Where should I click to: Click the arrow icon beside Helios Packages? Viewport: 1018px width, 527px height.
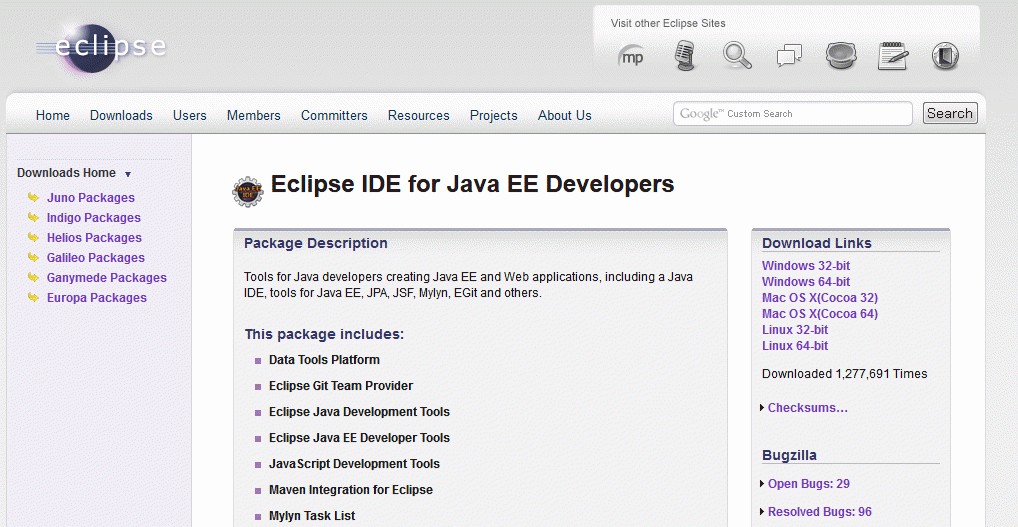pyautogui.click(x=33, y=238)
